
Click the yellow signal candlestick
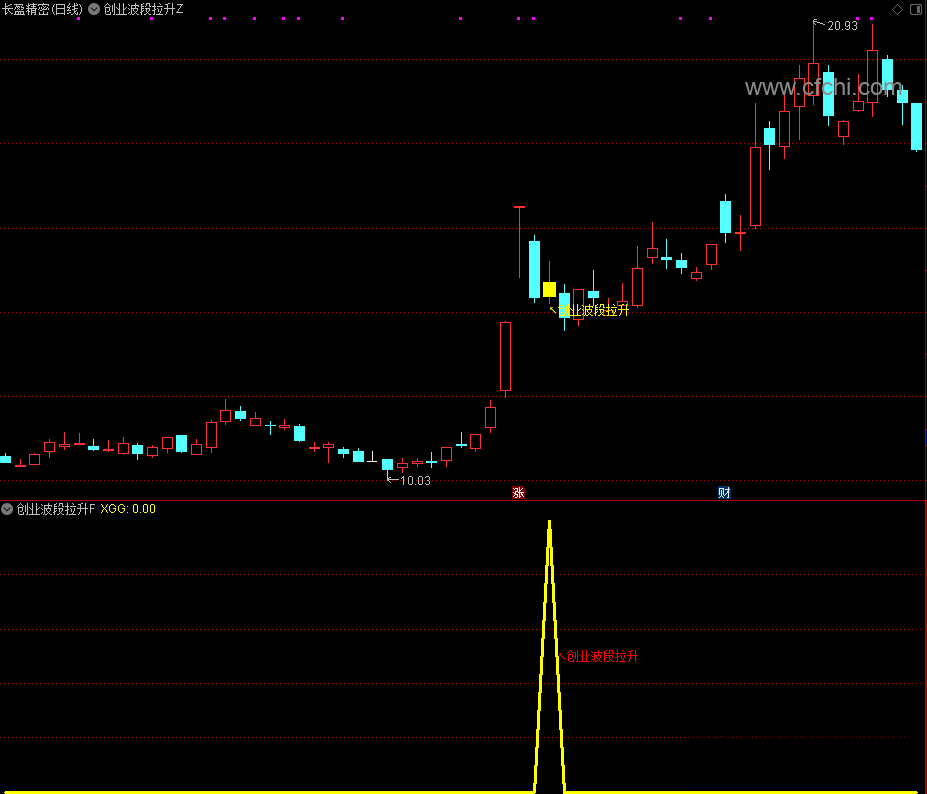click(x=549, y=289)
